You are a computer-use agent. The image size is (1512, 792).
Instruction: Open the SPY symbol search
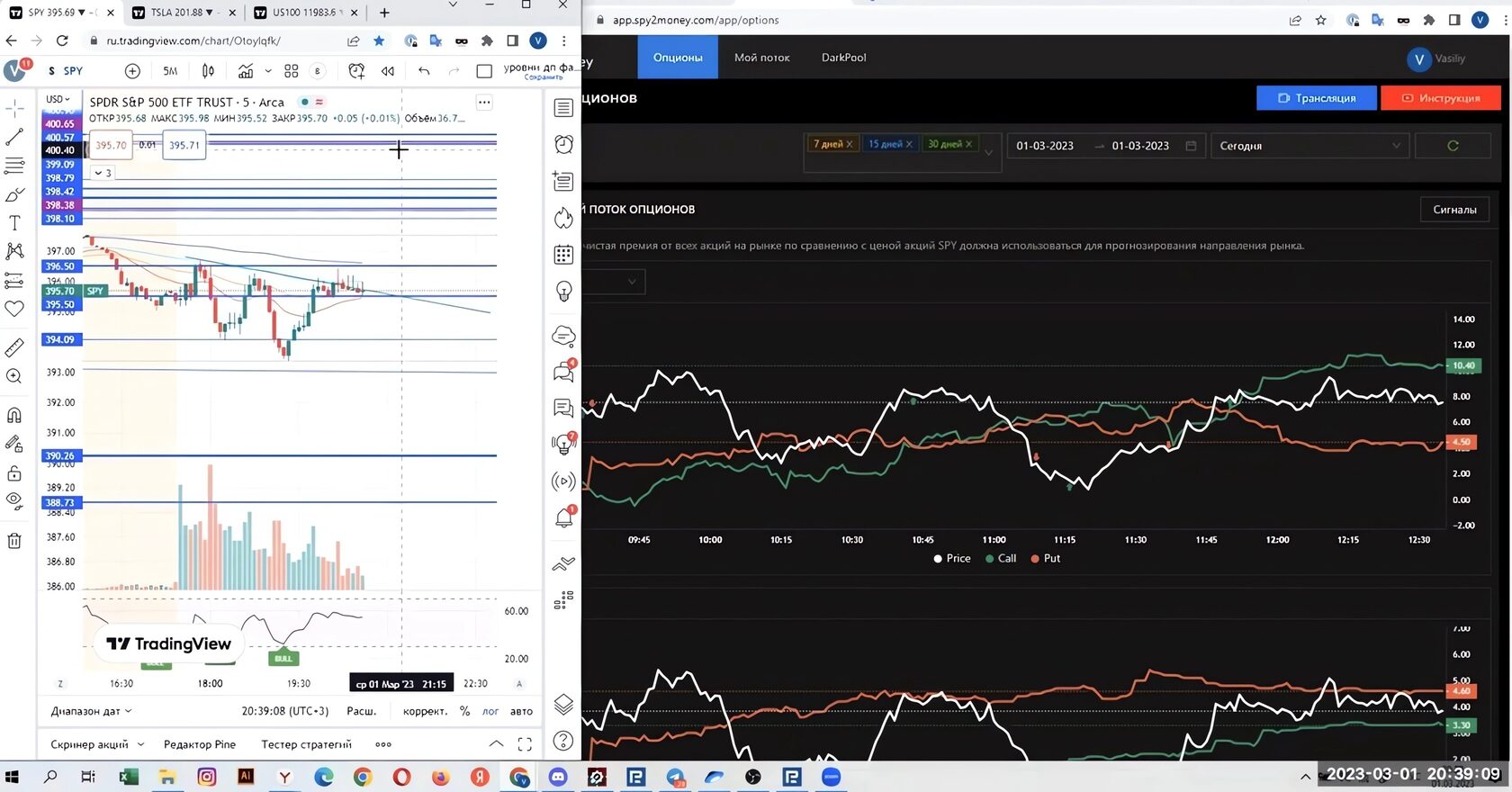[x=66, y=71]
